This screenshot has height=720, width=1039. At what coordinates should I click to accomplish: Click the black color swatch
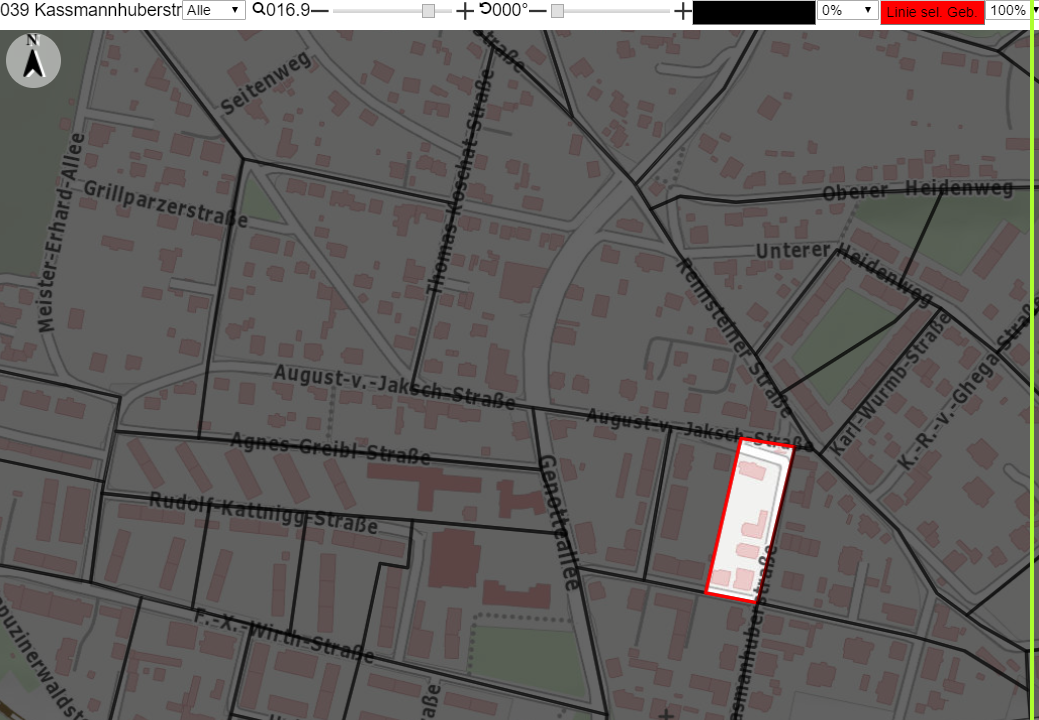tap(753, 13)
